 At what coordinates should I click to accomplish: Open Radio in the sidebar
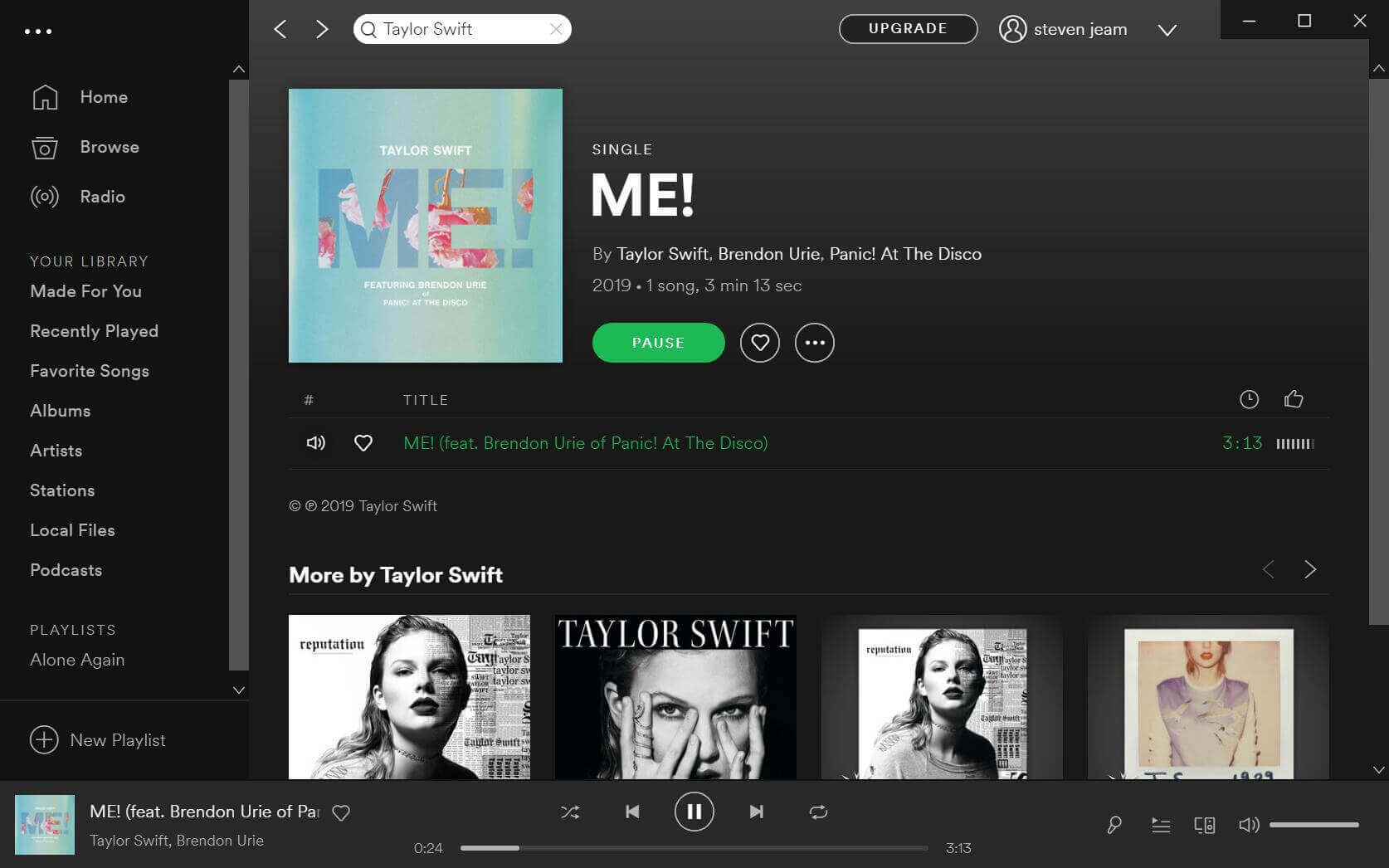(x=102, y=197)
